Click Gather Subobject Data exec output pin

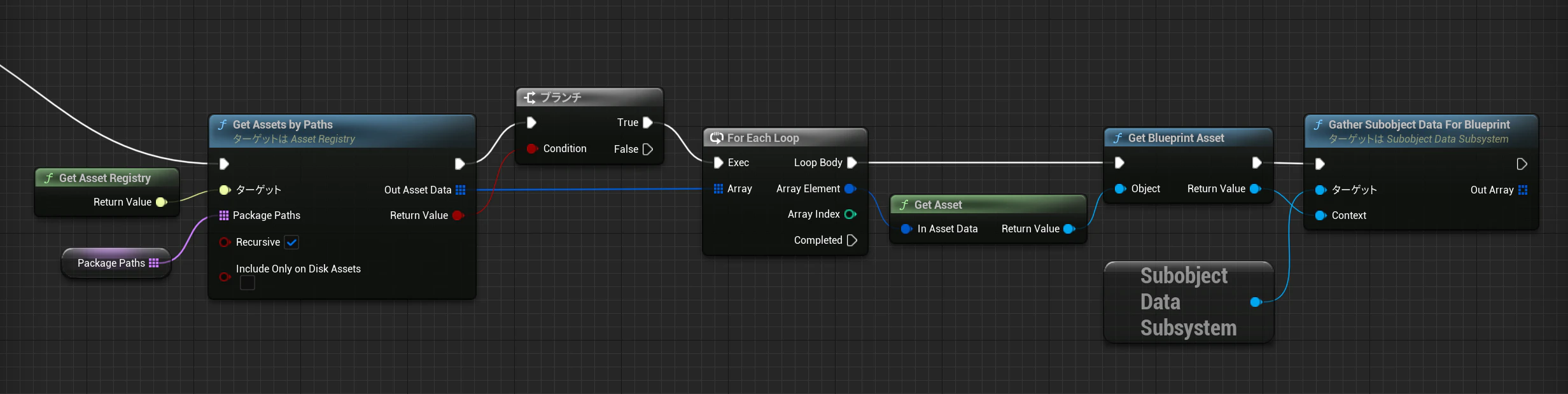coord(1522,164)
